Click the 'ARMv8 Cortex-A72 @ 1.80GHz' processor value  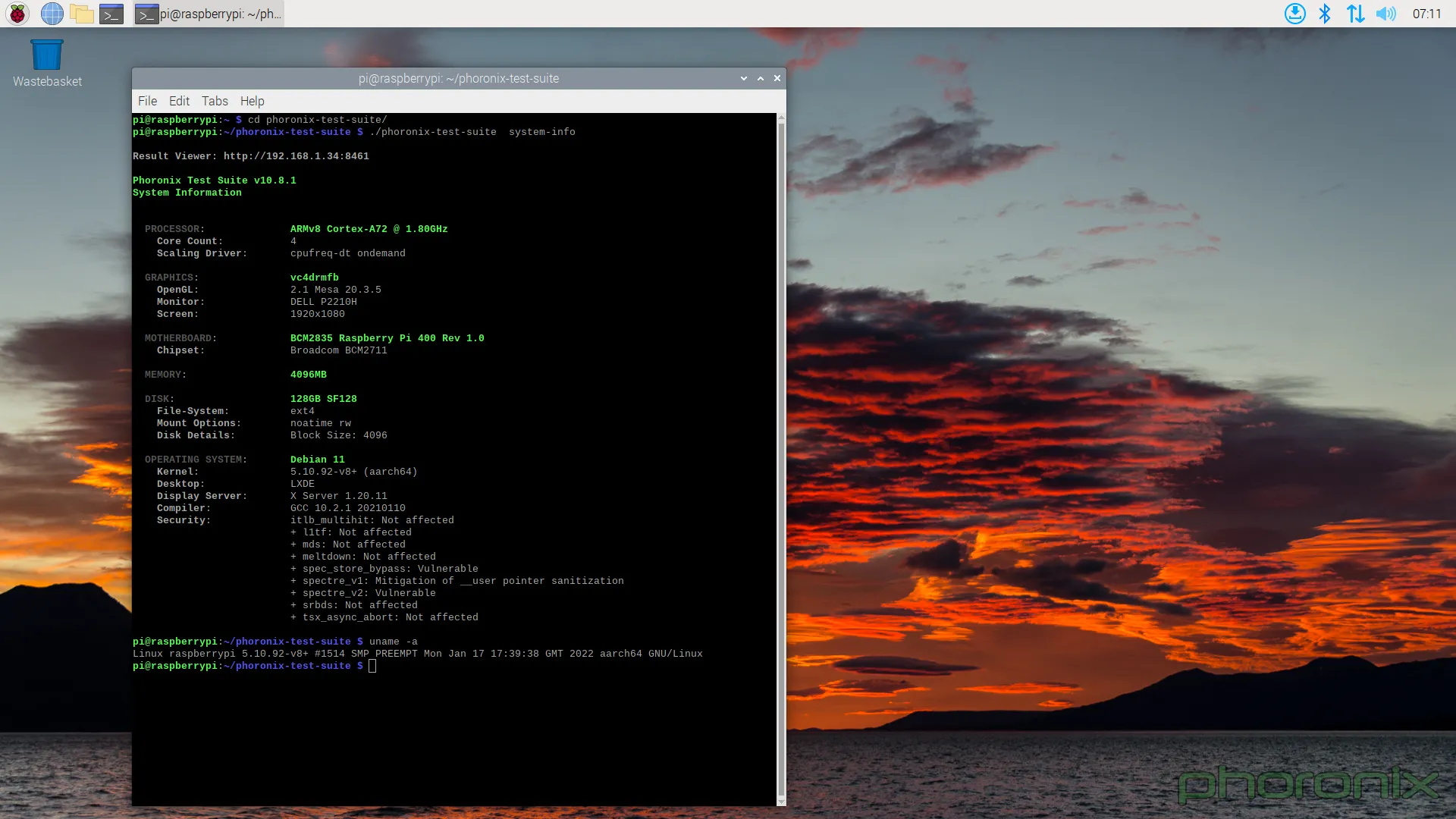click(x=369, y=229)
